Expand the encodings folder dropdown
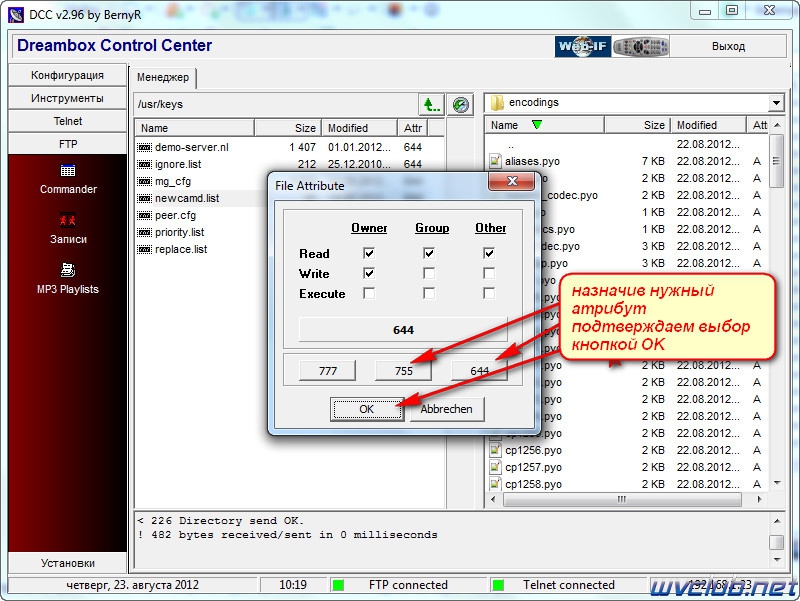 click(x=776, y=103)
